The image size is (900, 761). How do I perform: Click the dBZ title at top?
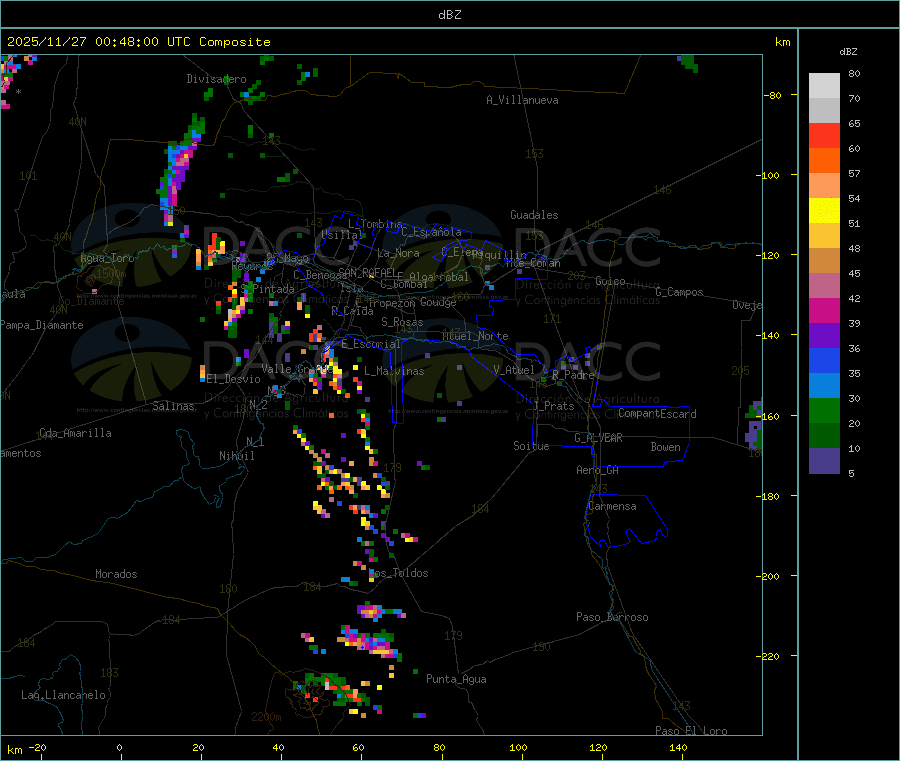click(449, 15)
